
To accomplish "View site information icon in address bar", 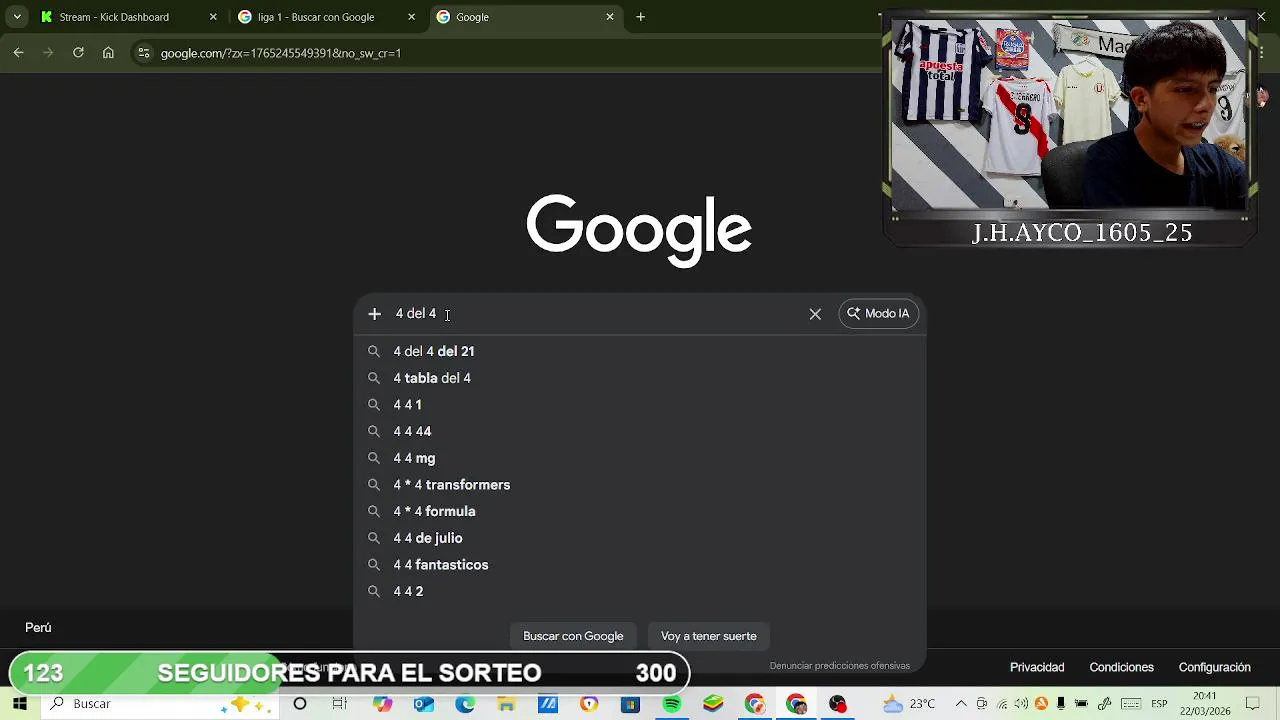I will pos(143,53).
